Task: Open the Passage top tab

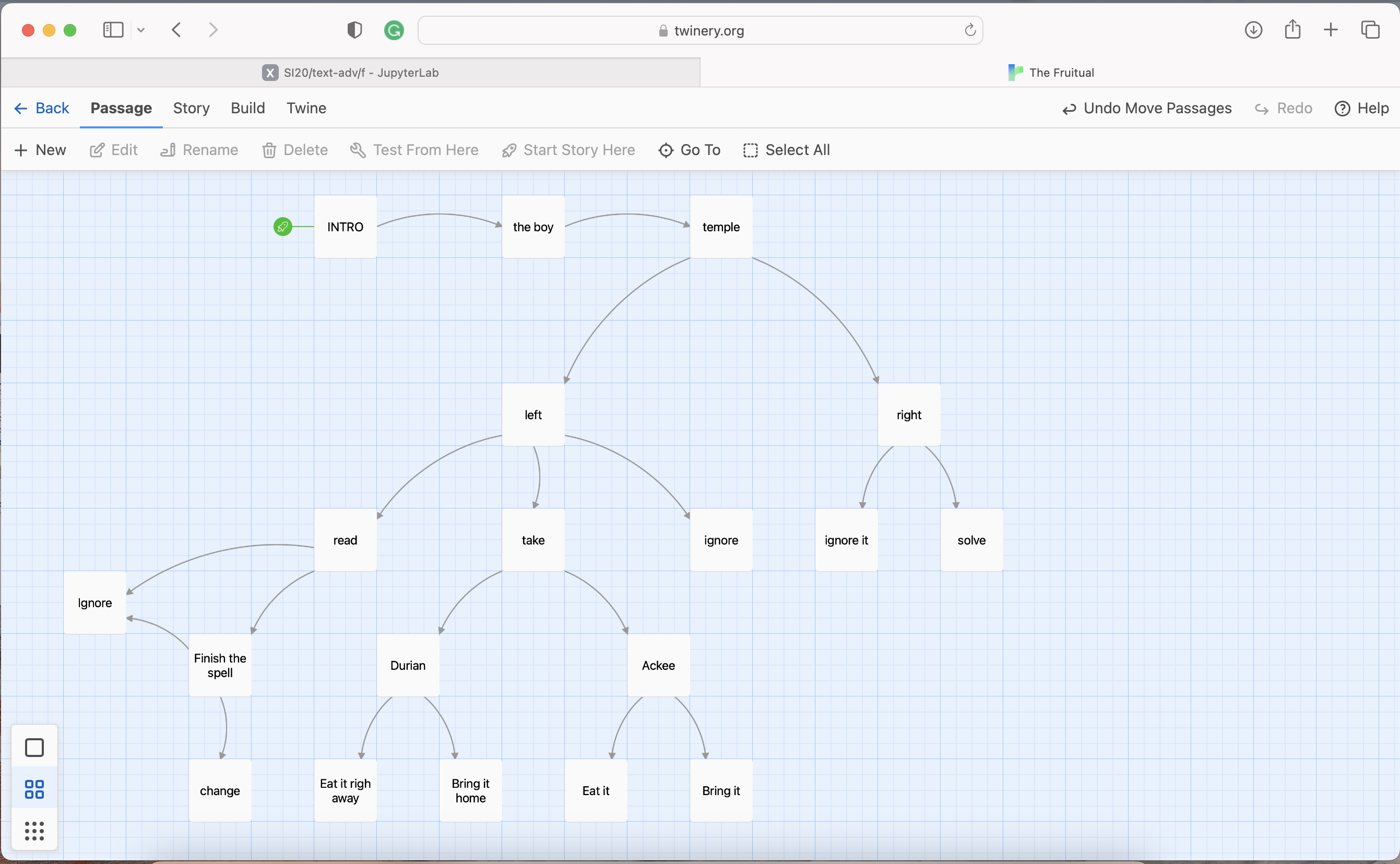Action: (x=121, y=108)
